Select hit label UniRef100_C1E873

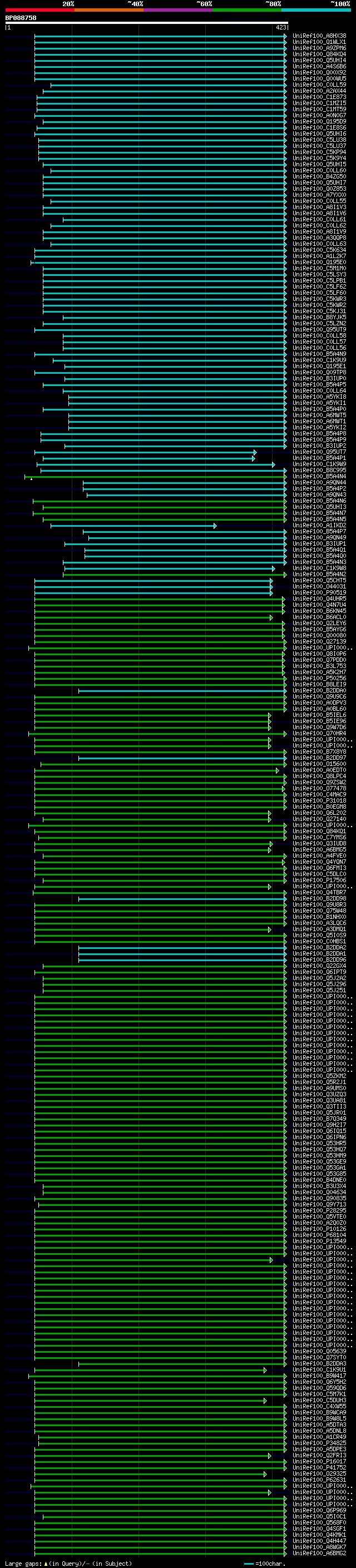[319, 97]
